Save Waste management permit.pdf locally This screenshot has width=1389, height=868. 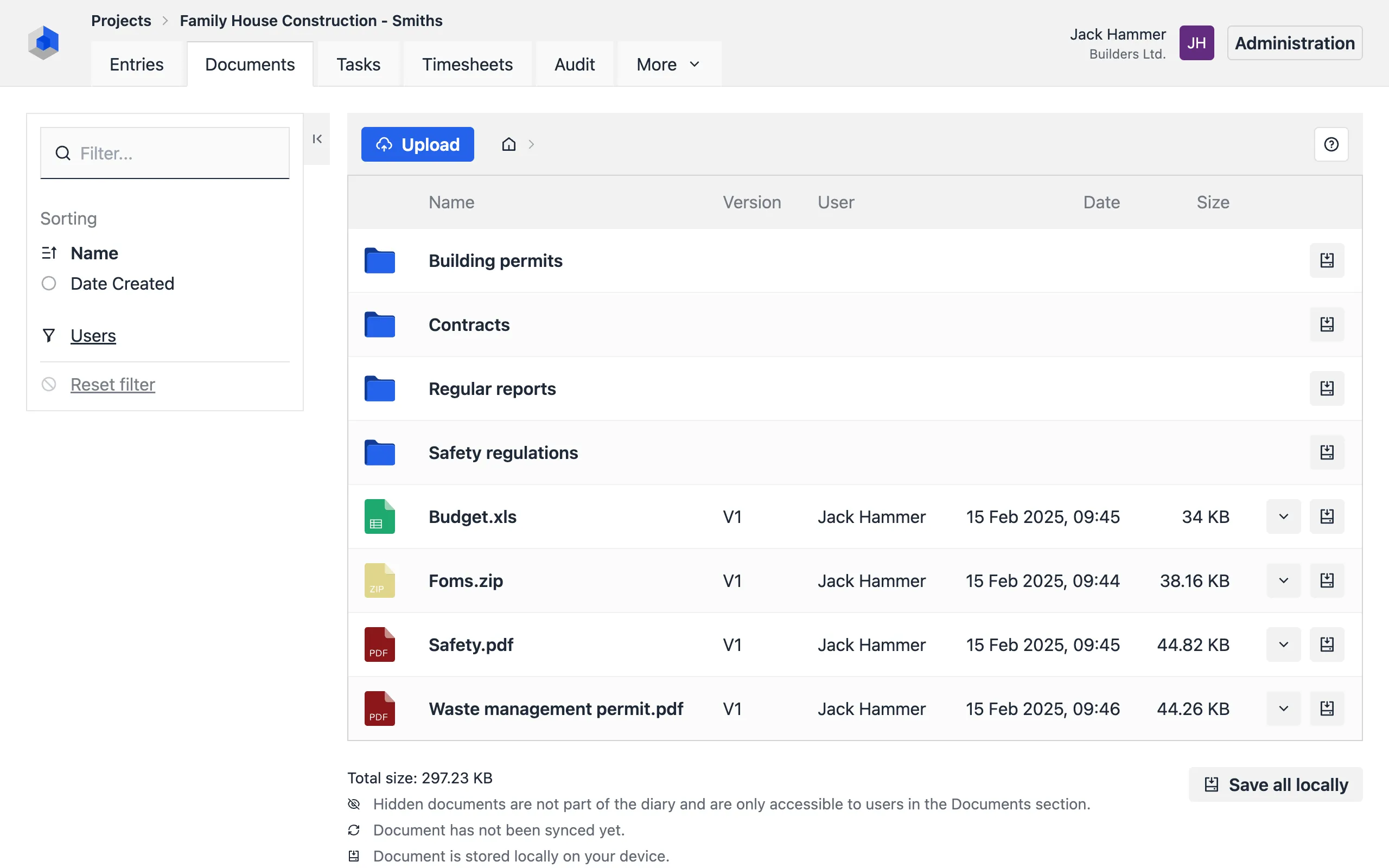click(x=1327, y=709)
